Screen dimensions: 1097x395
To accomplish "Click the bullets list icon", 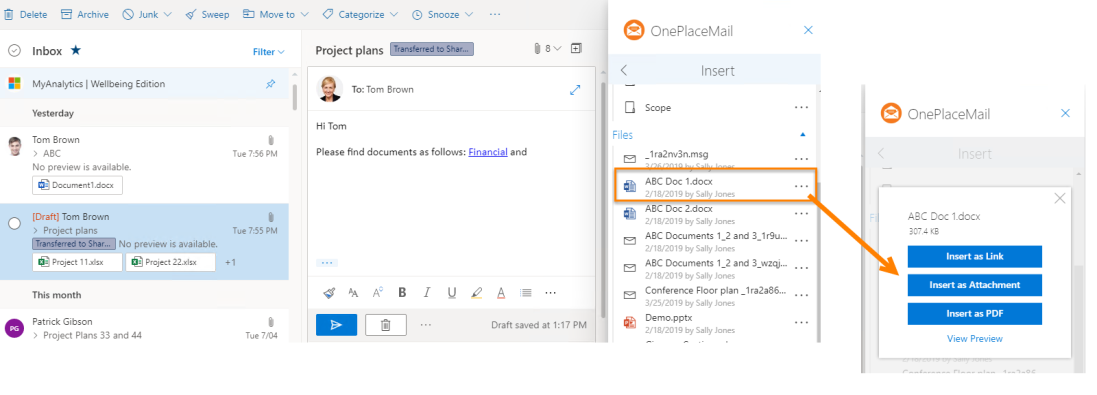I will tap(525, 293).
